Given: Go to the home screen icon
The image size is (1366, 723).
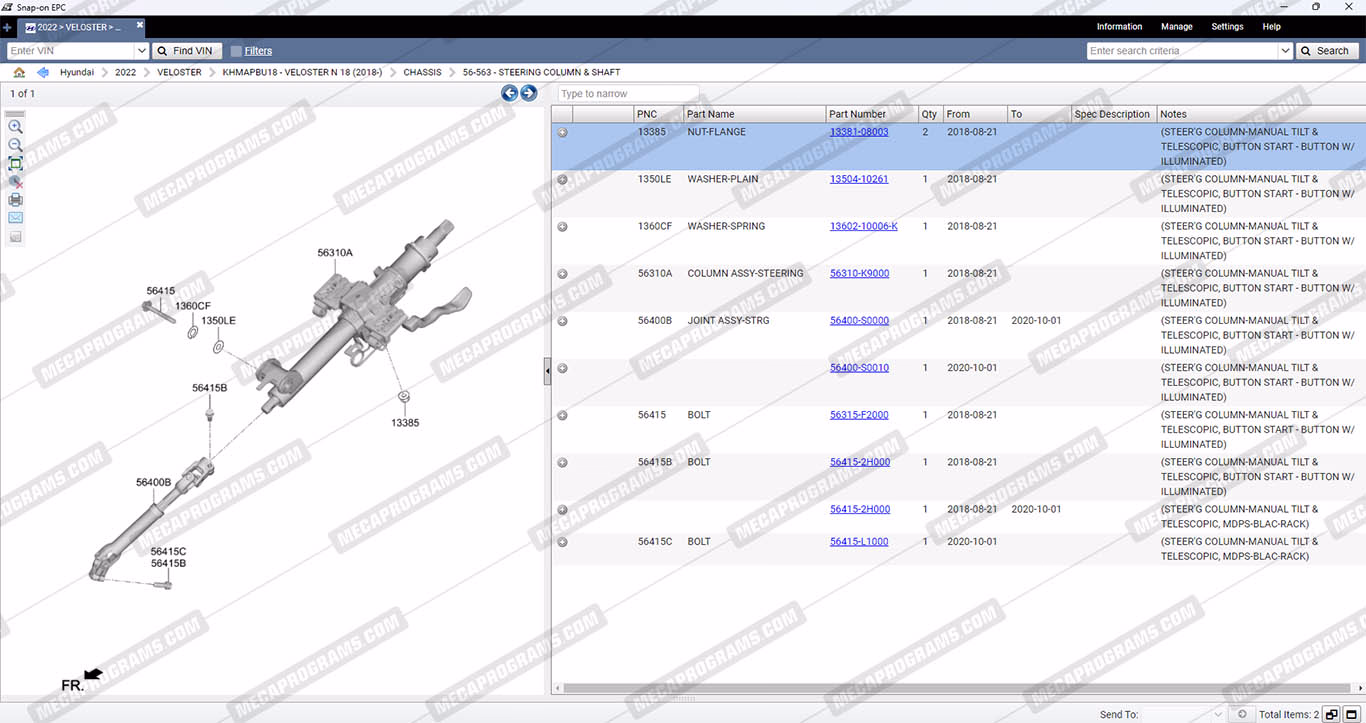Looking at the screenshot, I should click(19, 72).
